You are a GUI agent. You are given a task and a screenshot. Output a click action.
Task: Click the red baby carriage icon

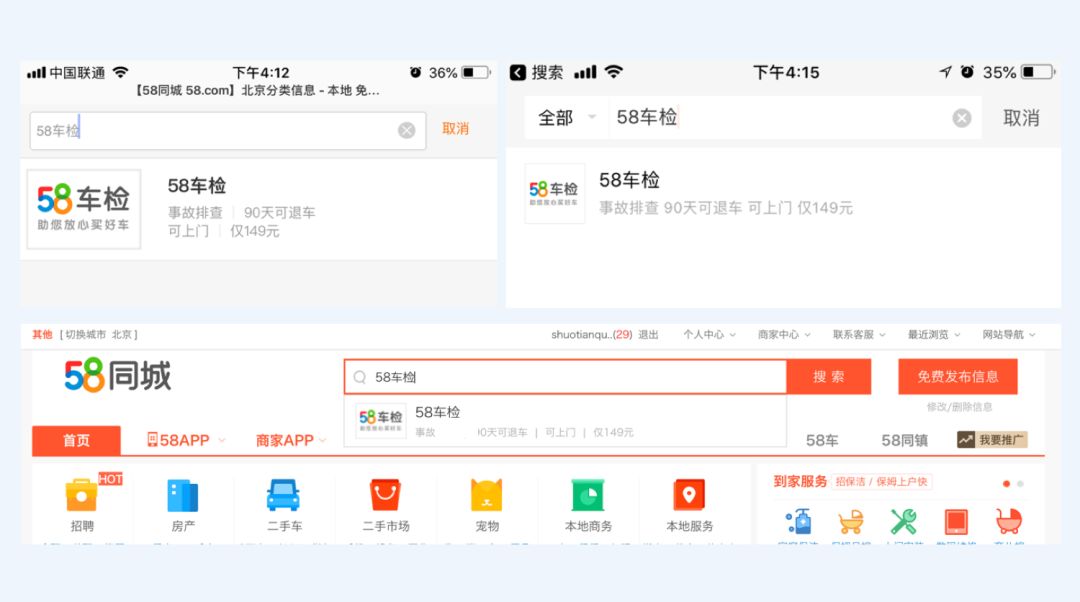[x=1008, y=521]
